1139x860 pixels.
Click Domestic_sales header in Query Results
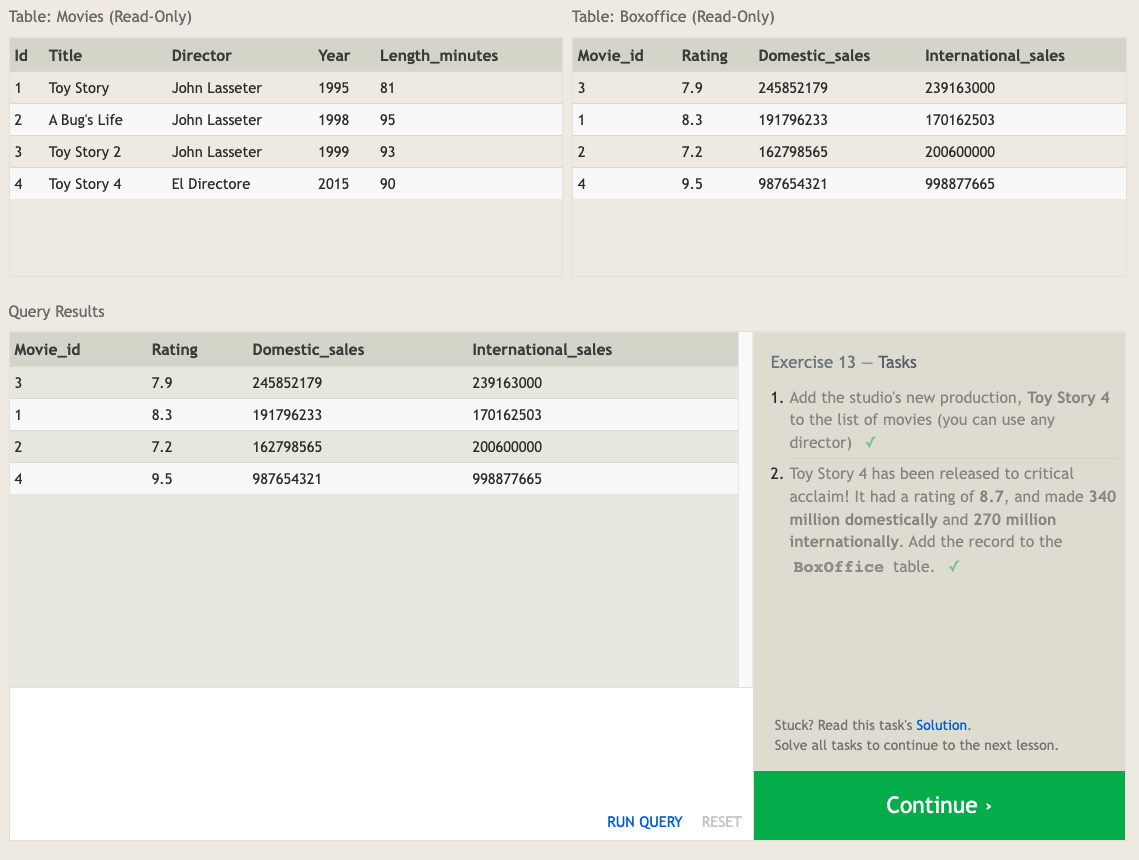[308, 349]
